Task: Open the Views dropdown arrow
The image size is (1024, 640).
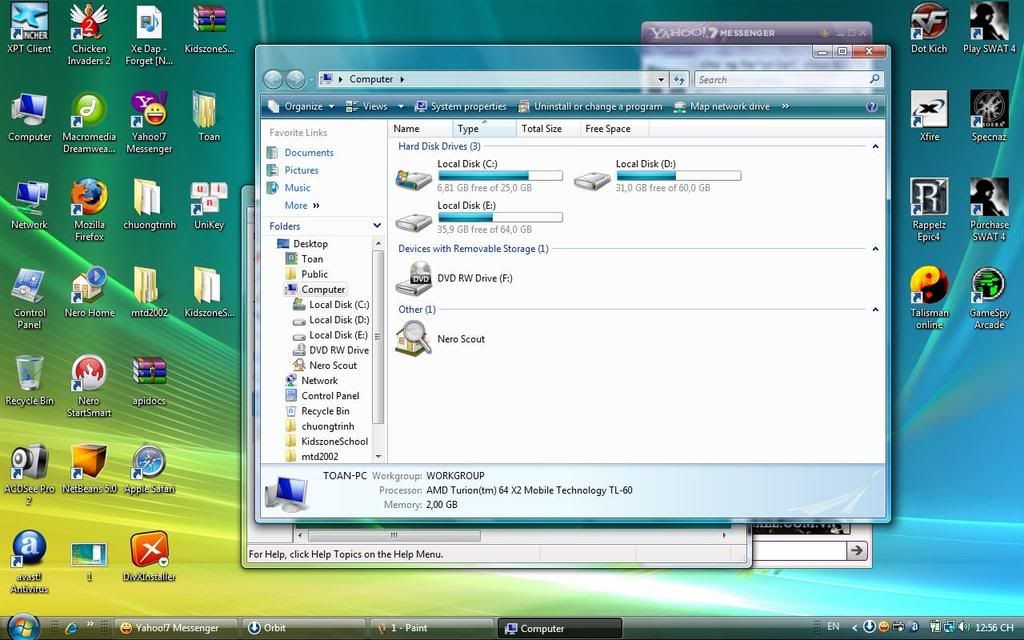Action: (x=400, y=106)
